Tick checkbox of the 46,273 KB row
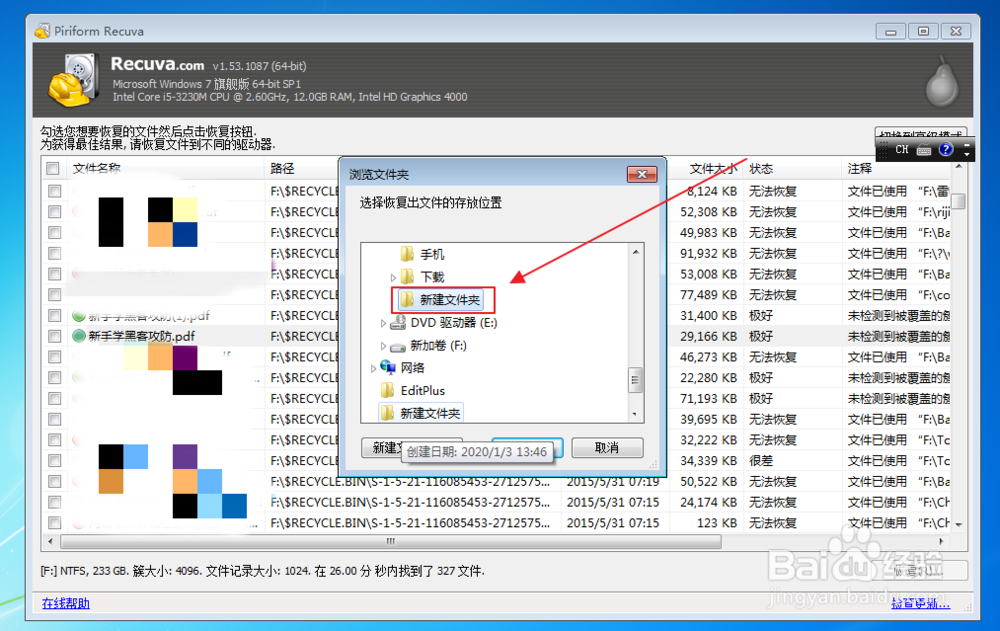The height and width of the screenshot is (631, 1000). [54, 357]
